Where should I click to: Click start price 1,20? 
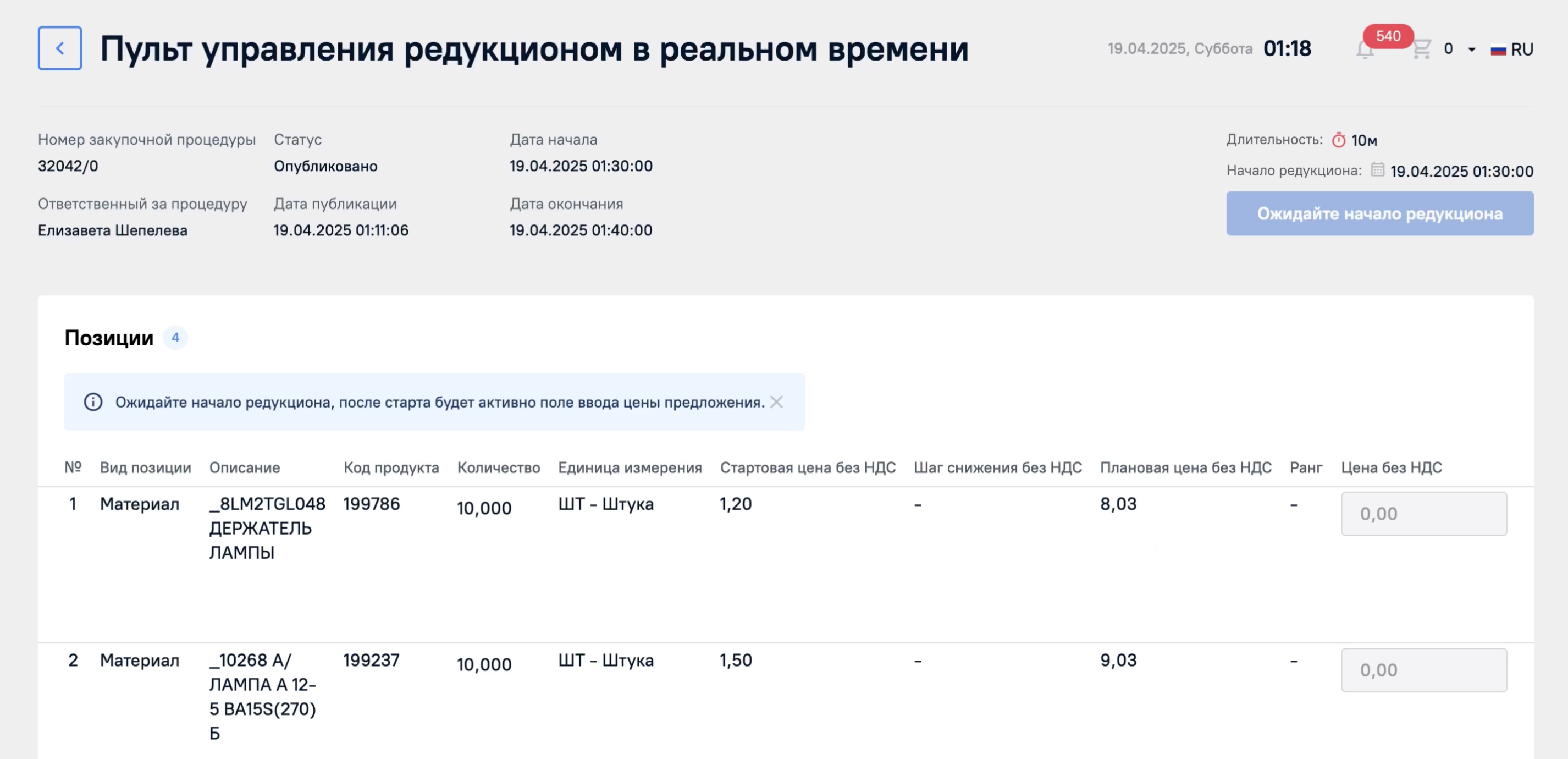click(x=736, y=504)
